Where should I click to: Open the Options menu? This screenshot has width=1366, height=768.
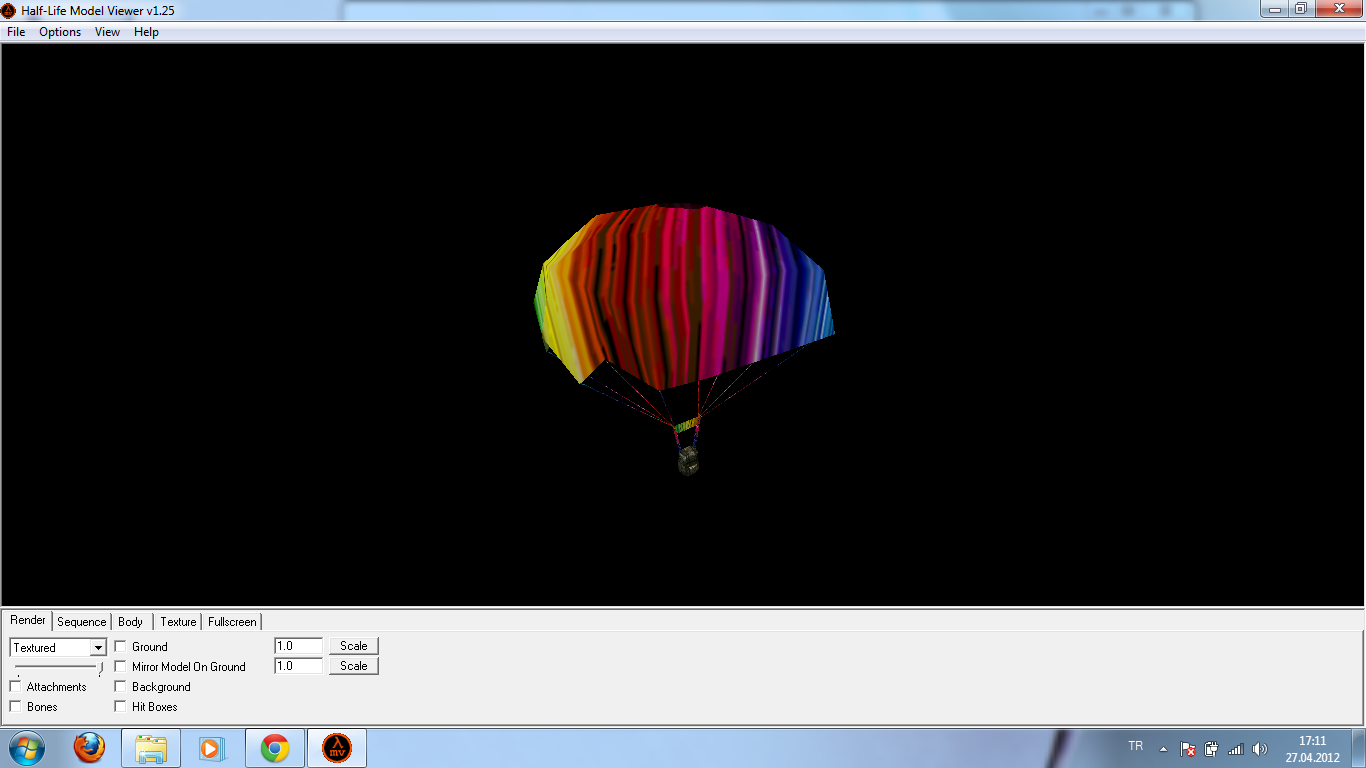point(60,32)
